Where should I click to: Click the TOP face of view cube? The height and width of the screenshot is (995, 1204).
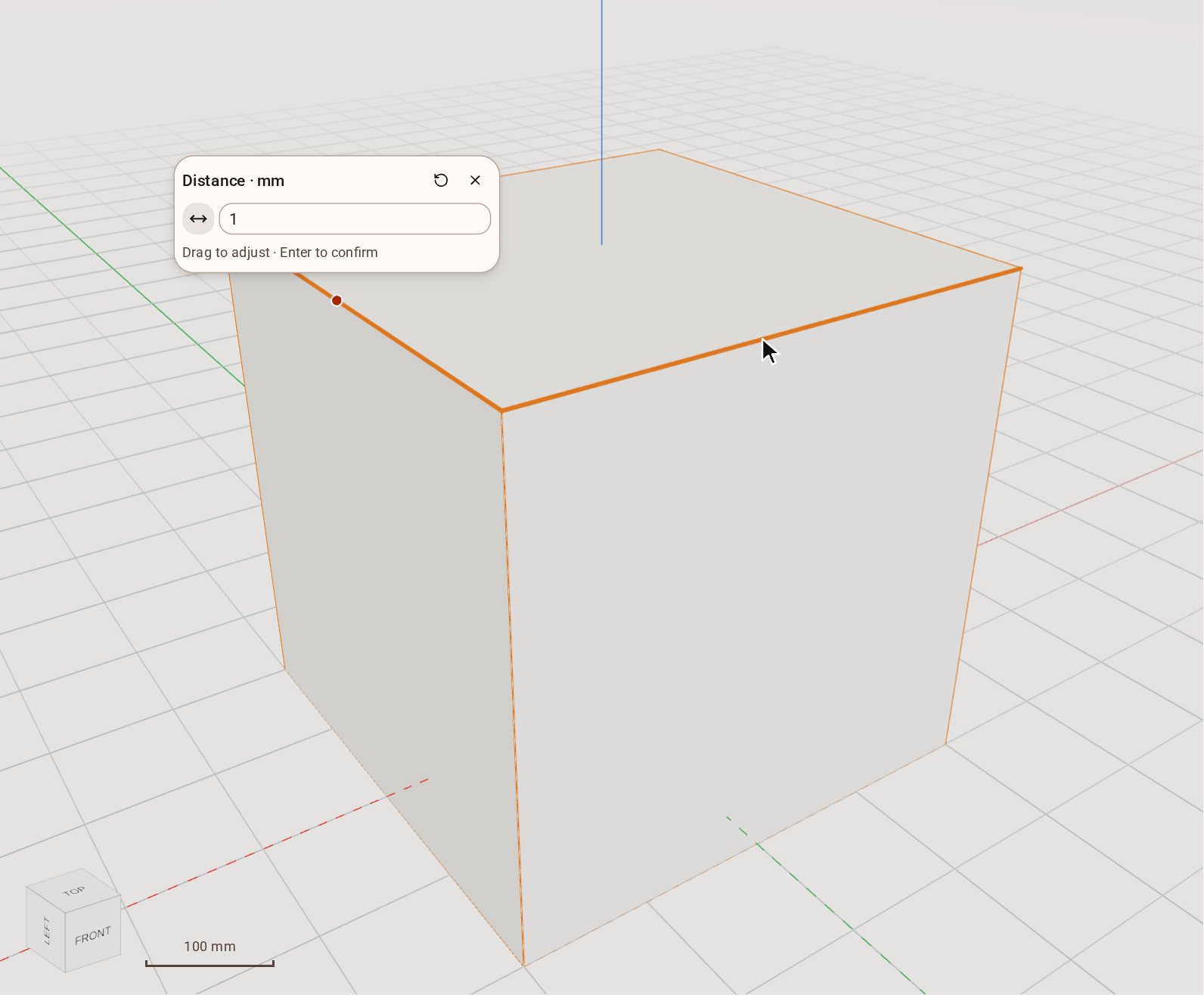74,891
